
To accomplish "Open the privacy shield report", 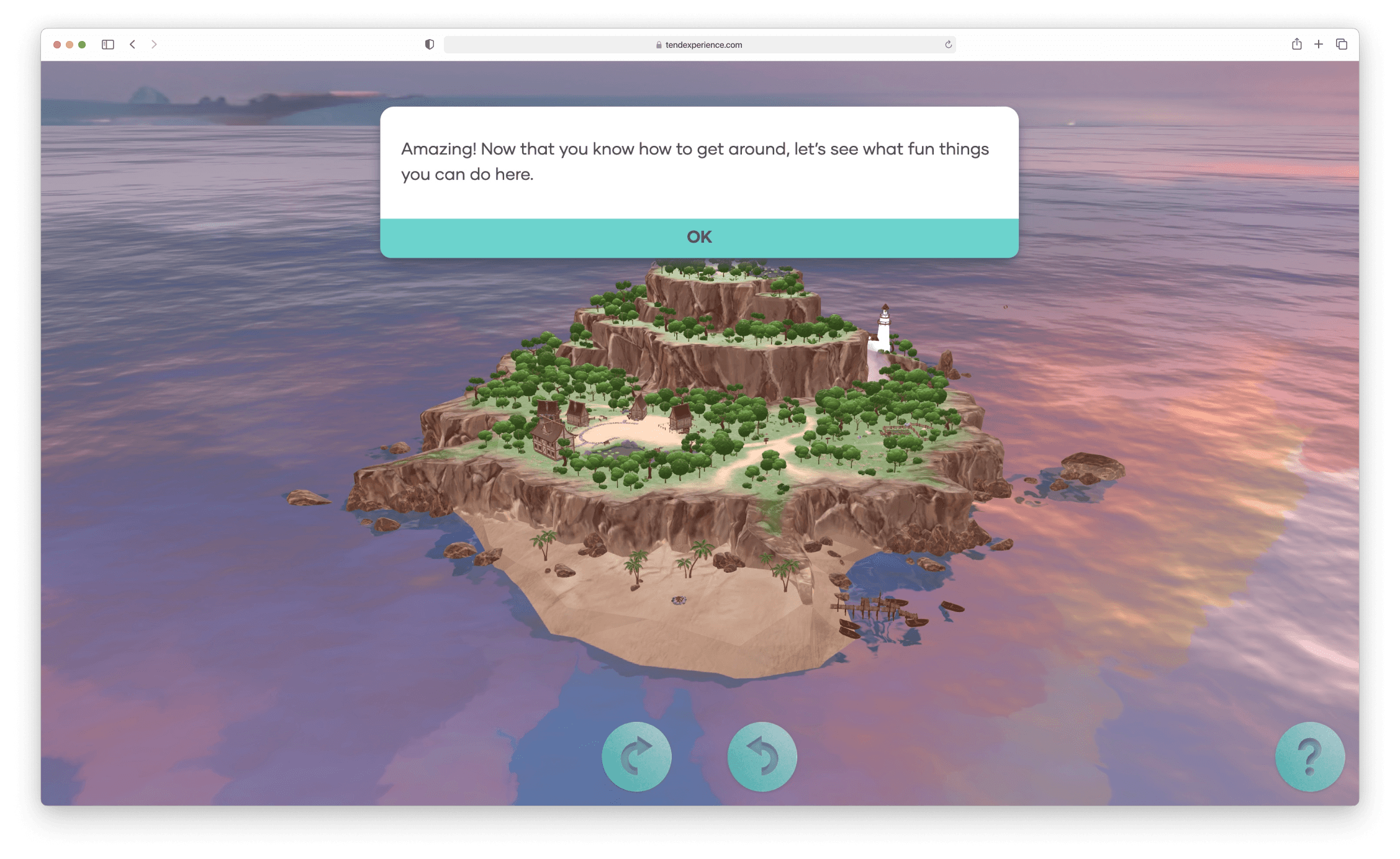I will 429,45.
